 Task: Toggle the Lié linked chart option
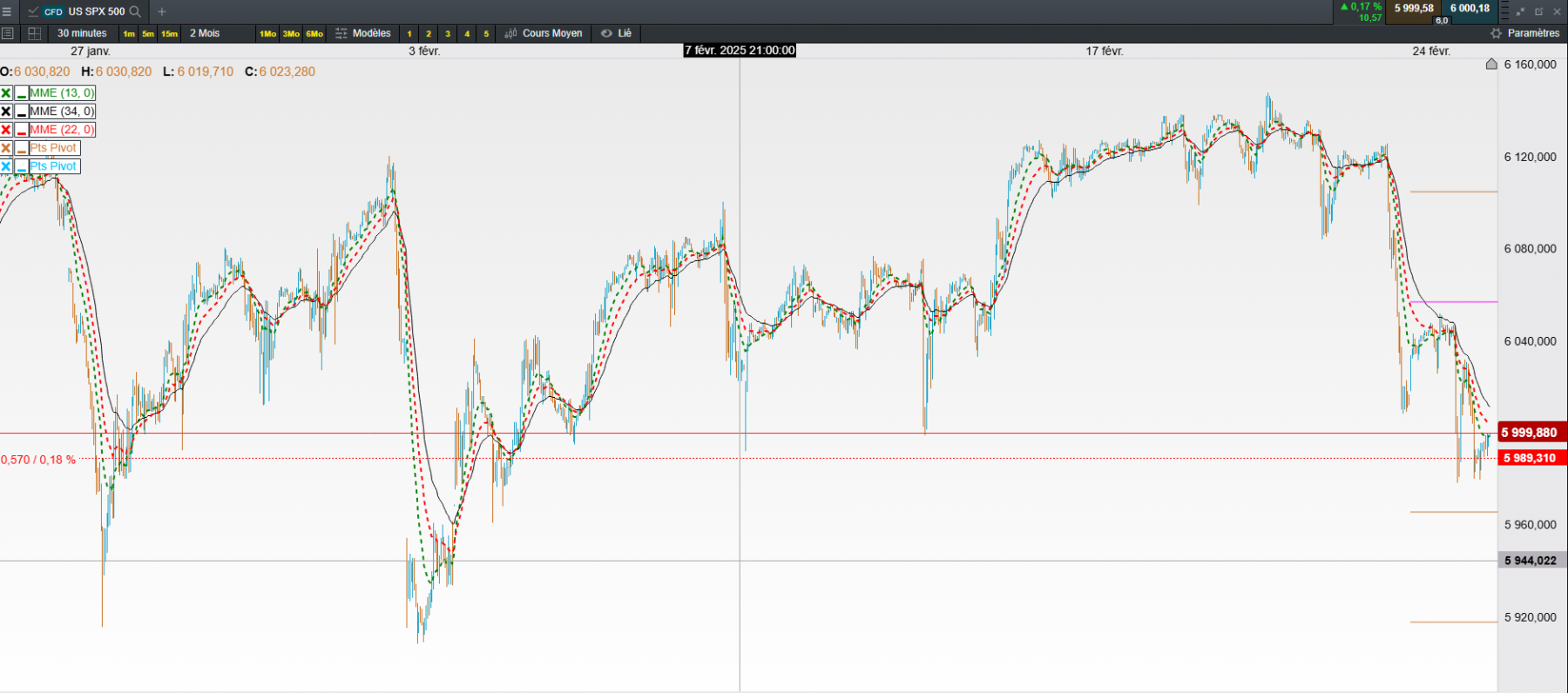click(x=617, y=33)
